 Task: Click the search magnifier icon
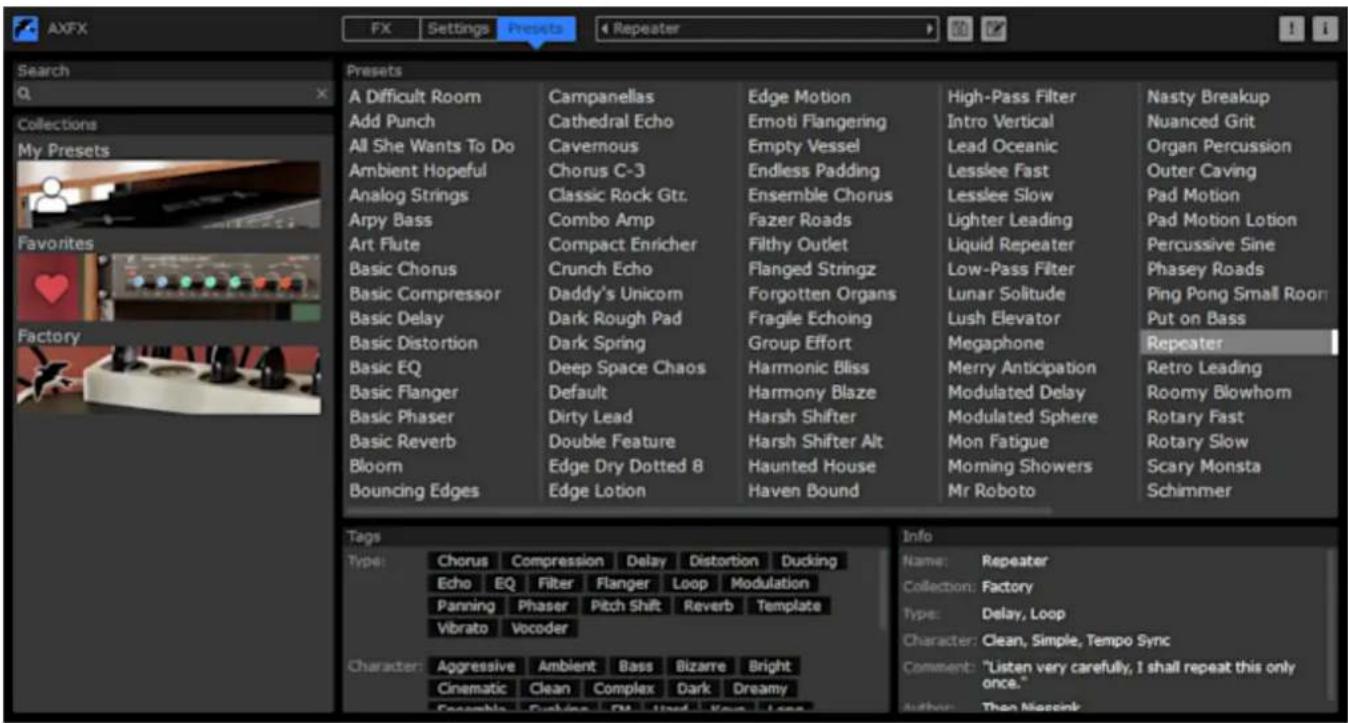click(x=24, y=94)
